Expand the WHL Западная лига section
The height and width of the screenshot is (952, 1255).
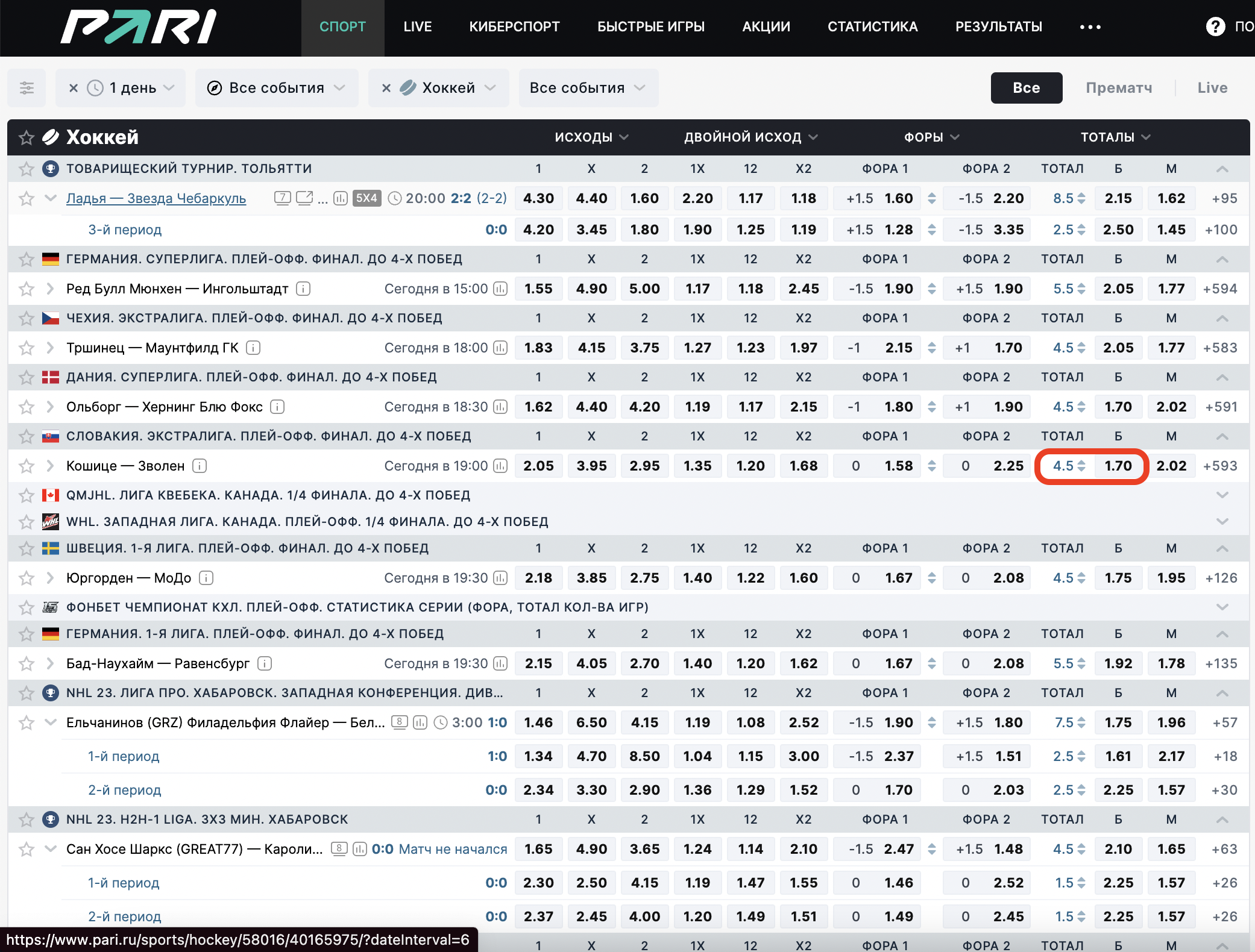pos(1222,522)
